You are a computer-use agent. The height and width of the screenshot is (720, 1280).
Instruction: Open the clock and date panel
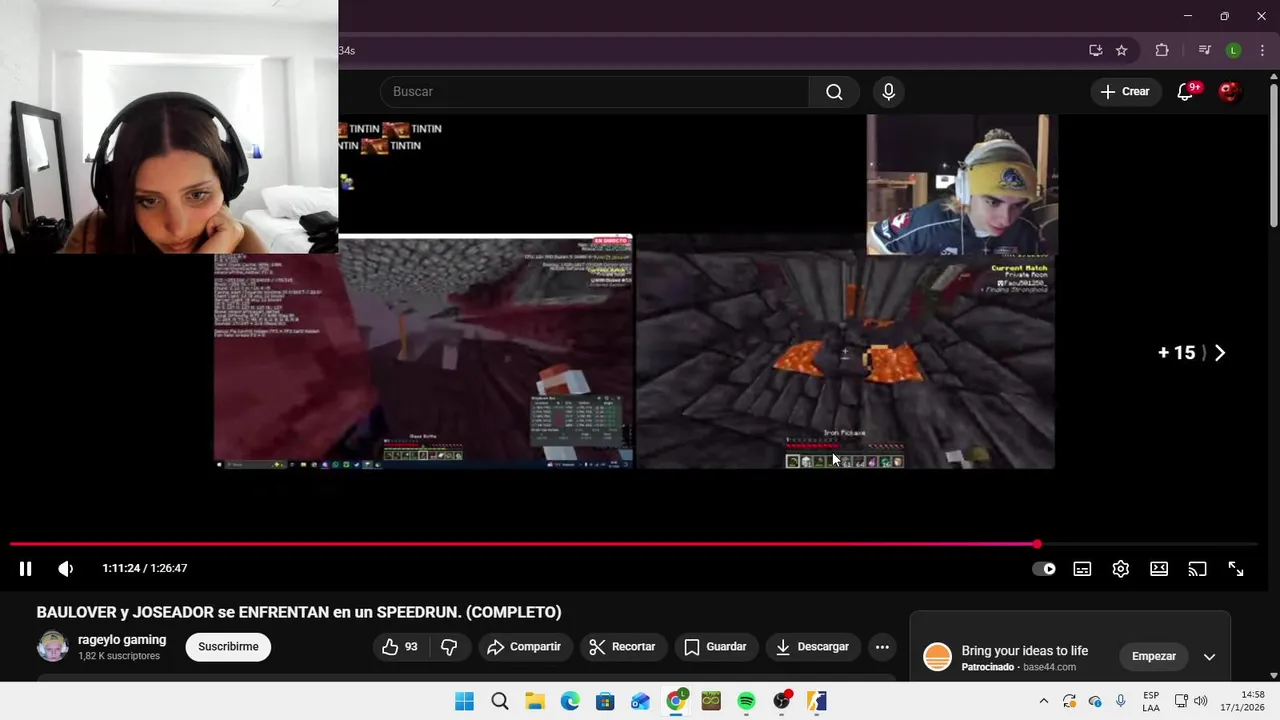click(x=1242, y=701)
